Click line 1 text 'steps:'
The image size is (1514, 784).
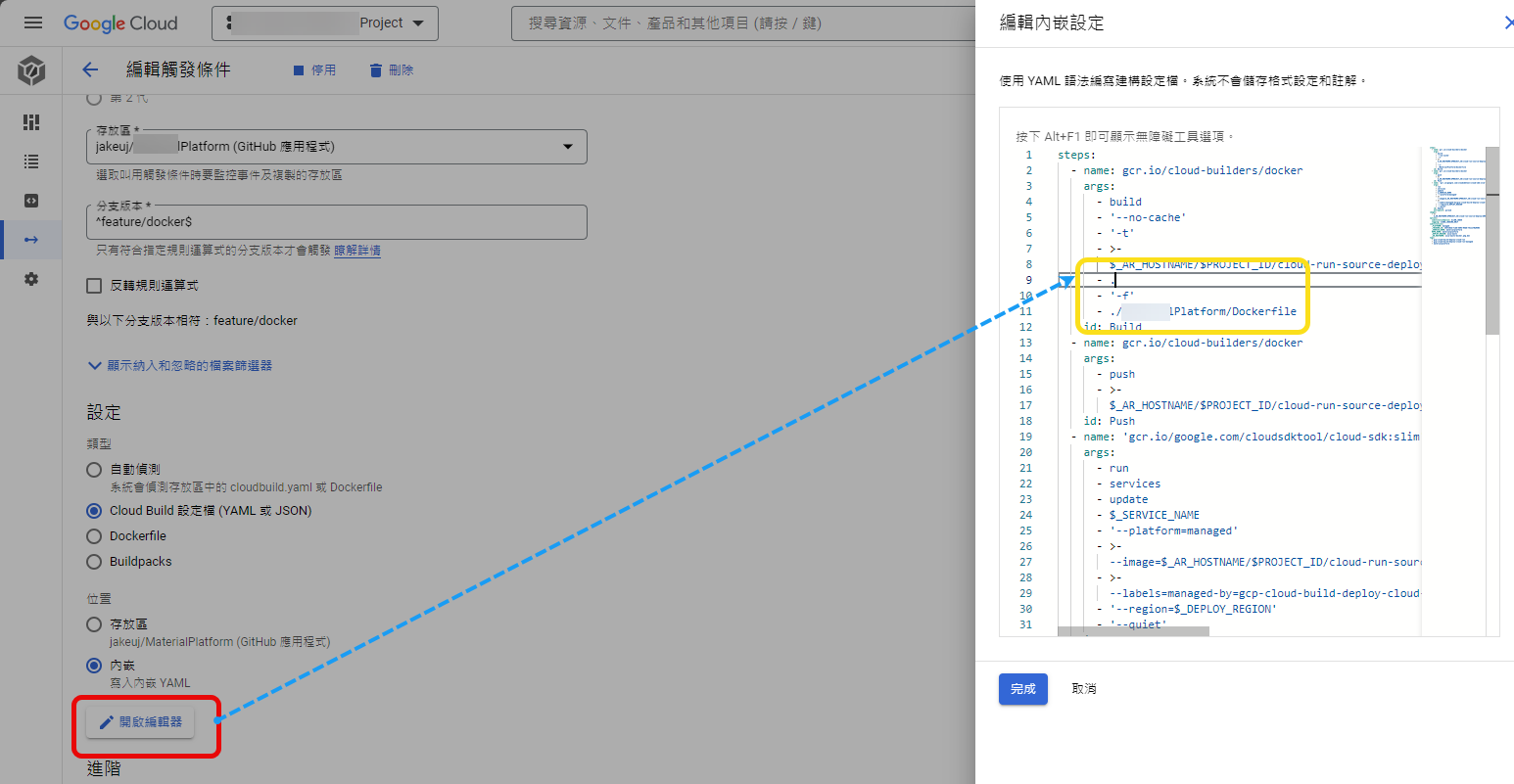click(x=1076, y=155)
